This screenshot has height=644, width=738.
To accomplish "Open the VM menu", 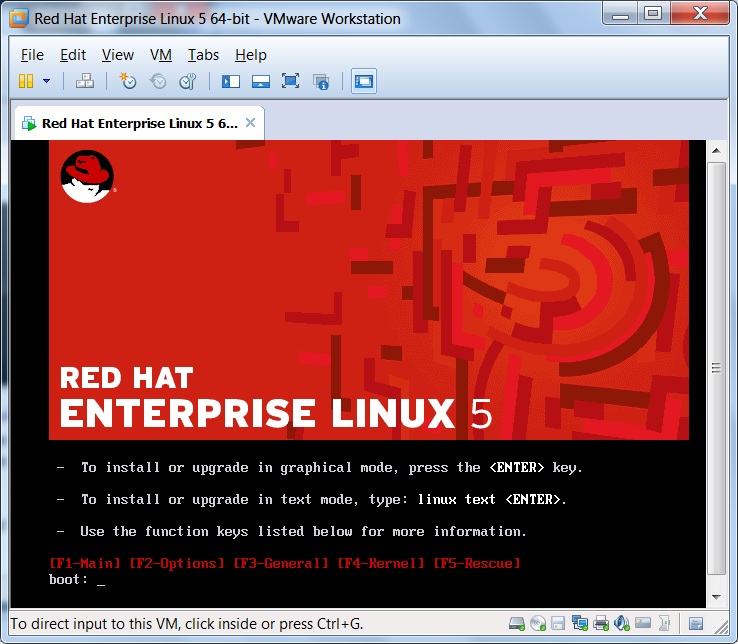I will (161, 55).
